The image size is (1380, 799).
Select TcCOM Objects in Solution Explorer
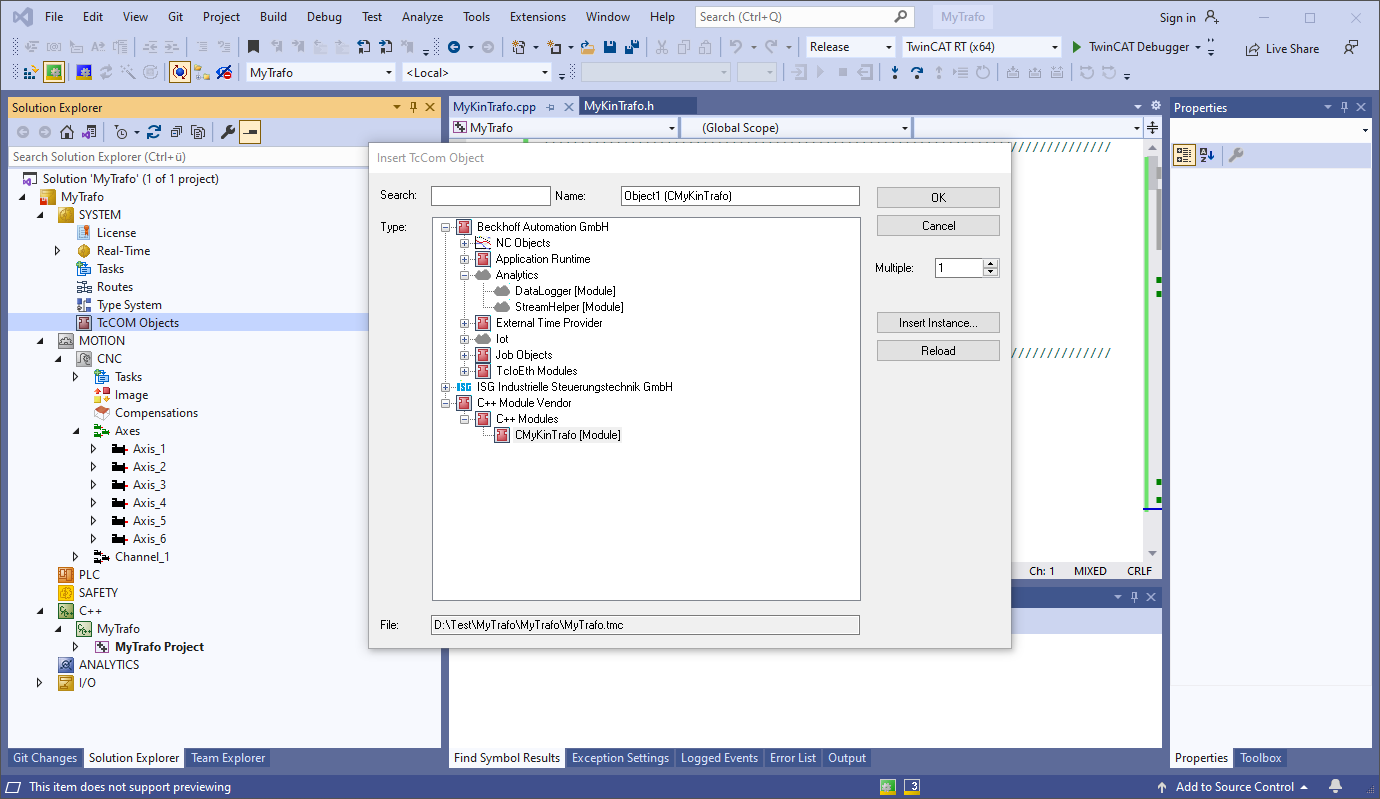pos(138,323)
